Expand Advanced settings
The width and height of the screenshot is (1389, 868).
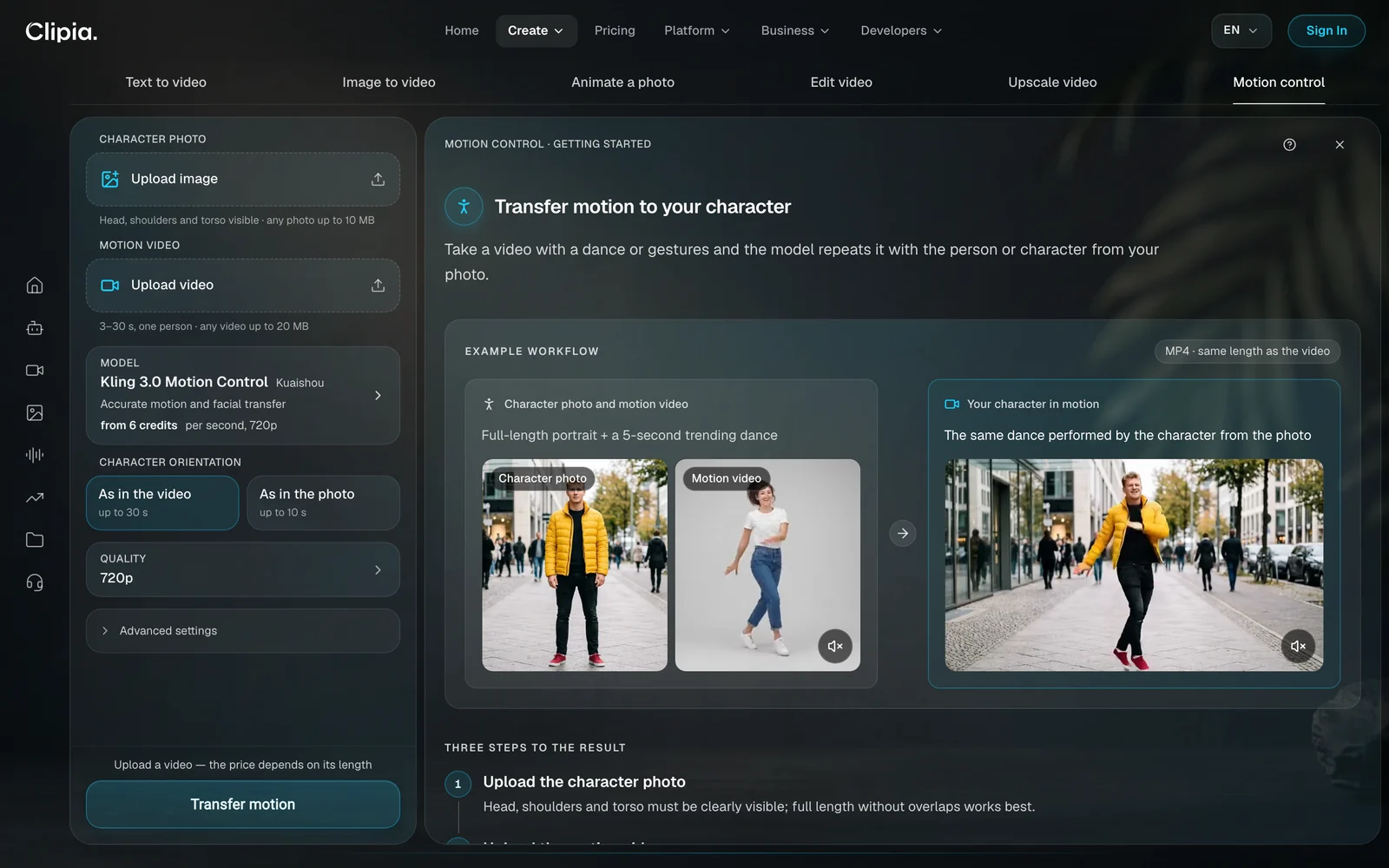tap(243, 631)
